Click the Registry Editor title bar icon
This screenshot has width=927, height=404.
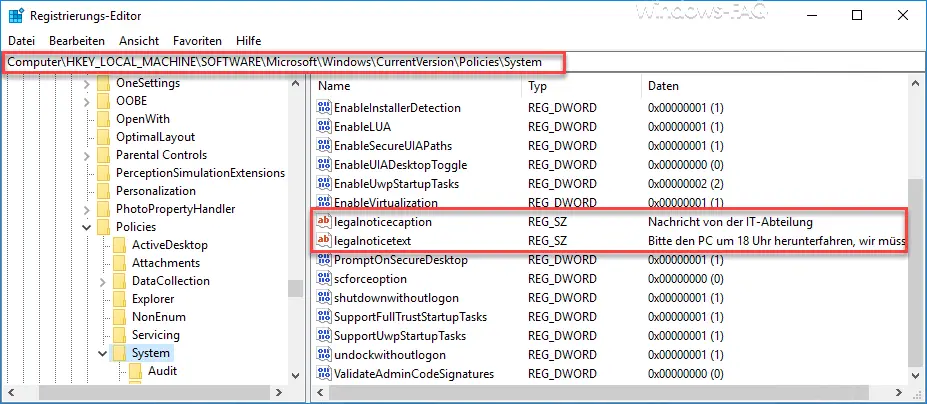[15, 15]
